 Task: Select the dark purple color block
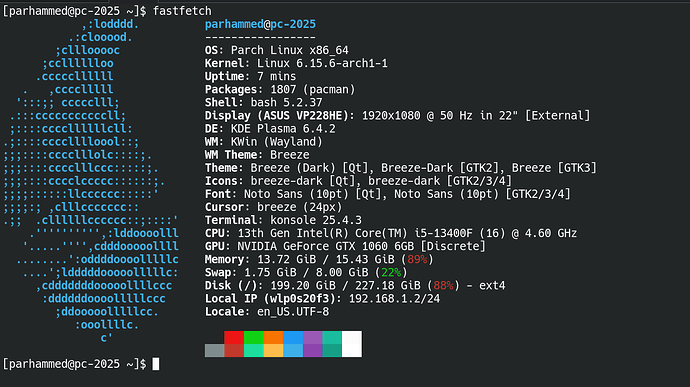click(312, 350)
